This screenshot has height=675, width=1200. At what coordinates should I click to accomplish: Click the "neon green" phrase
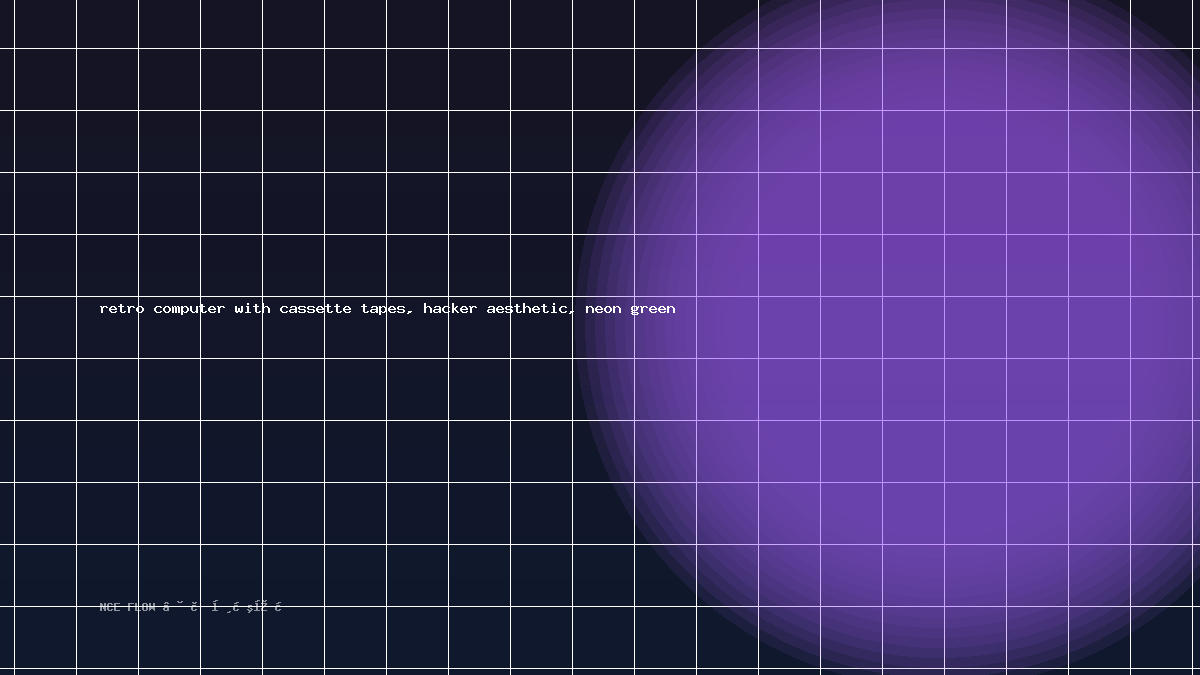(x=630, y=309)
